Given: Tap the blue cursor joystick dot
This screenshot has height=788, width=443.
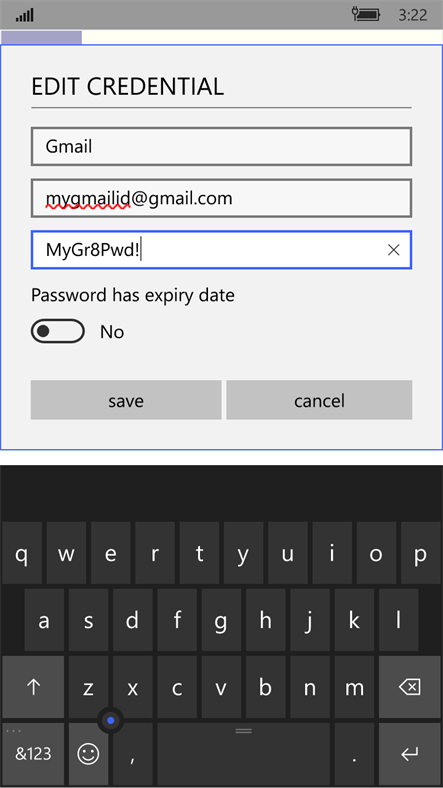Looking at the screenshot, I should pyautogui.click(x=111, y=721).
